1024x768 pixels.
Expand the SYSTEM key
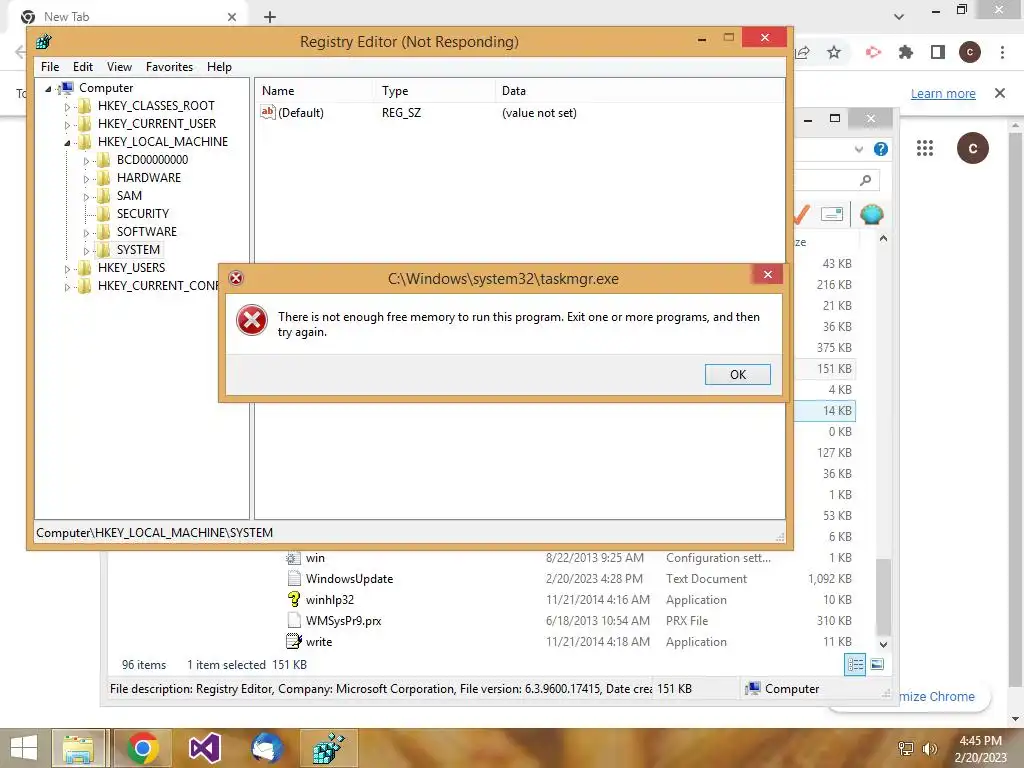86,250
